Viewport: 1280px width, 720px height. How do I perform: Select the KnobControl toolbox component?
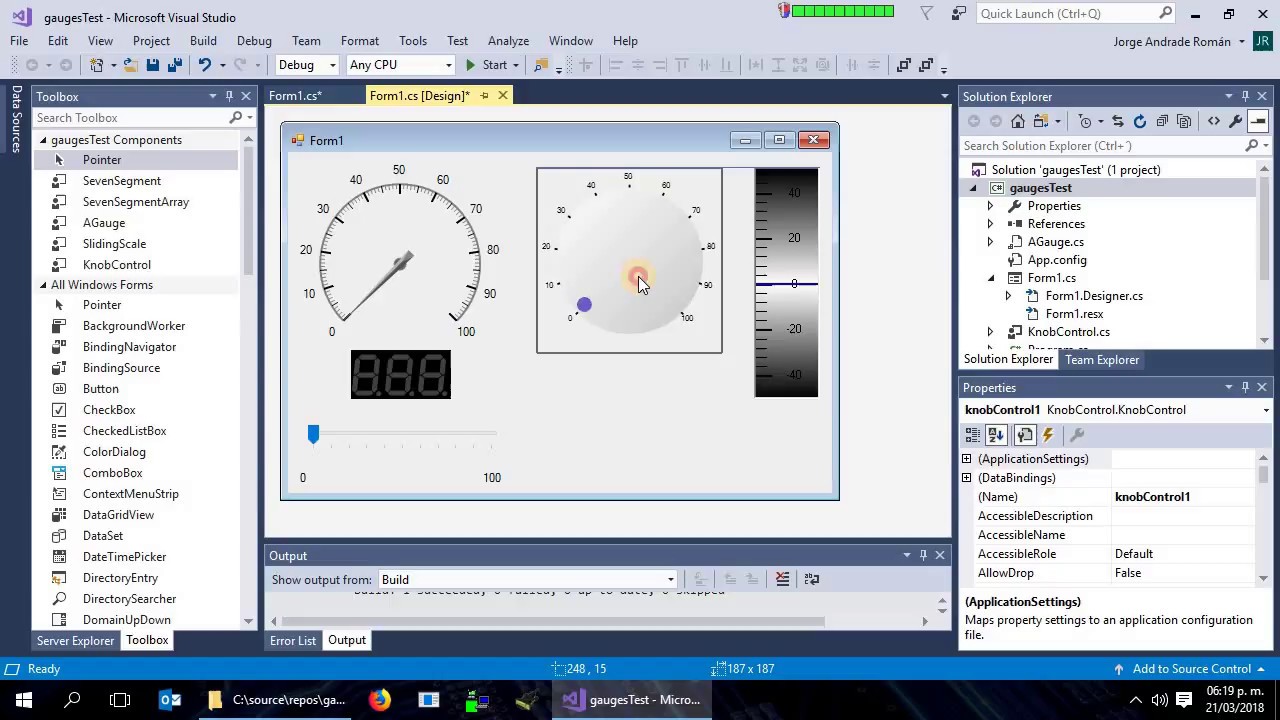point(117,265)
